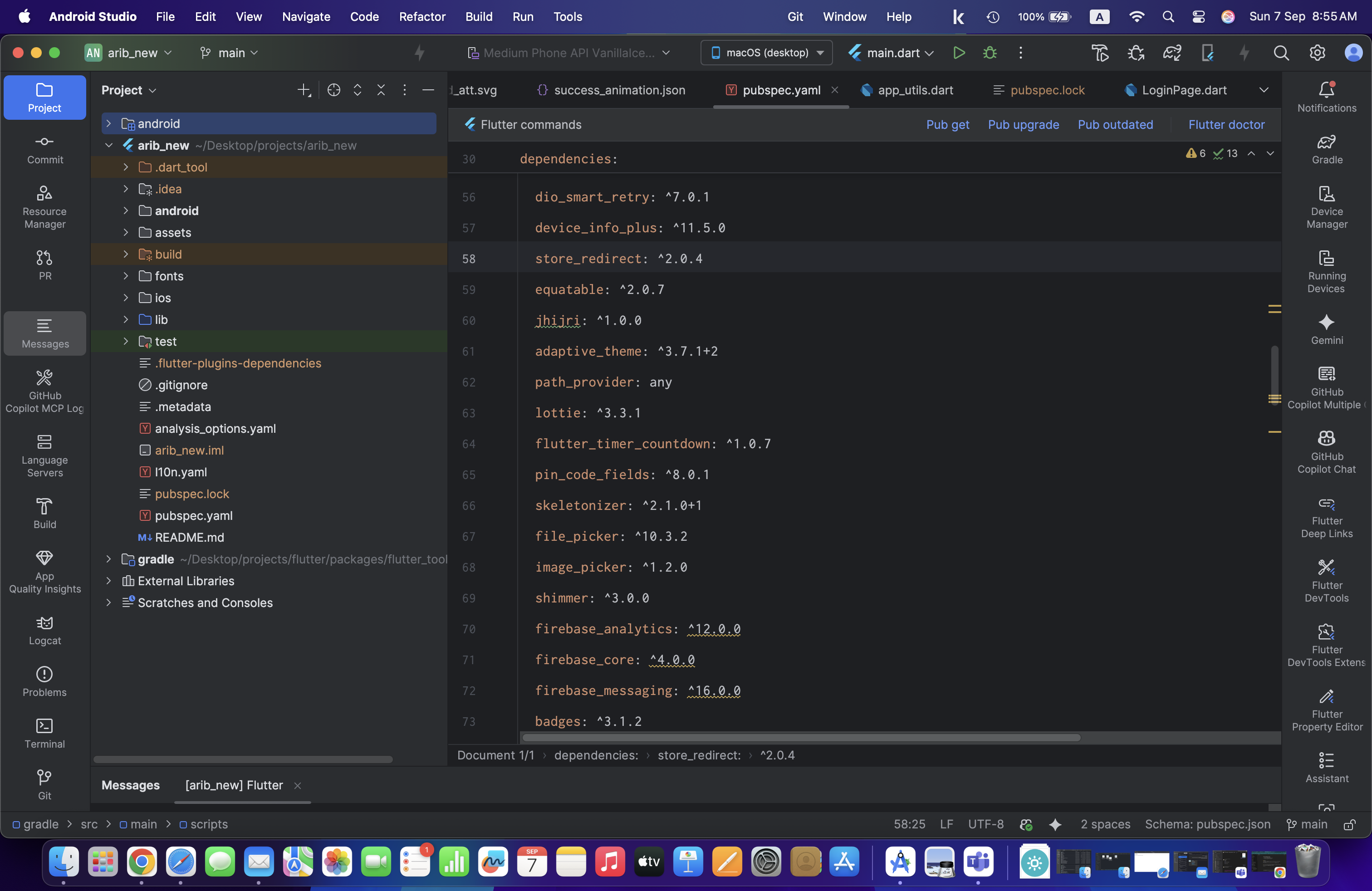Click the Flutter doctor link
Screen dimensions: 1372x891
coord(1226,124)
